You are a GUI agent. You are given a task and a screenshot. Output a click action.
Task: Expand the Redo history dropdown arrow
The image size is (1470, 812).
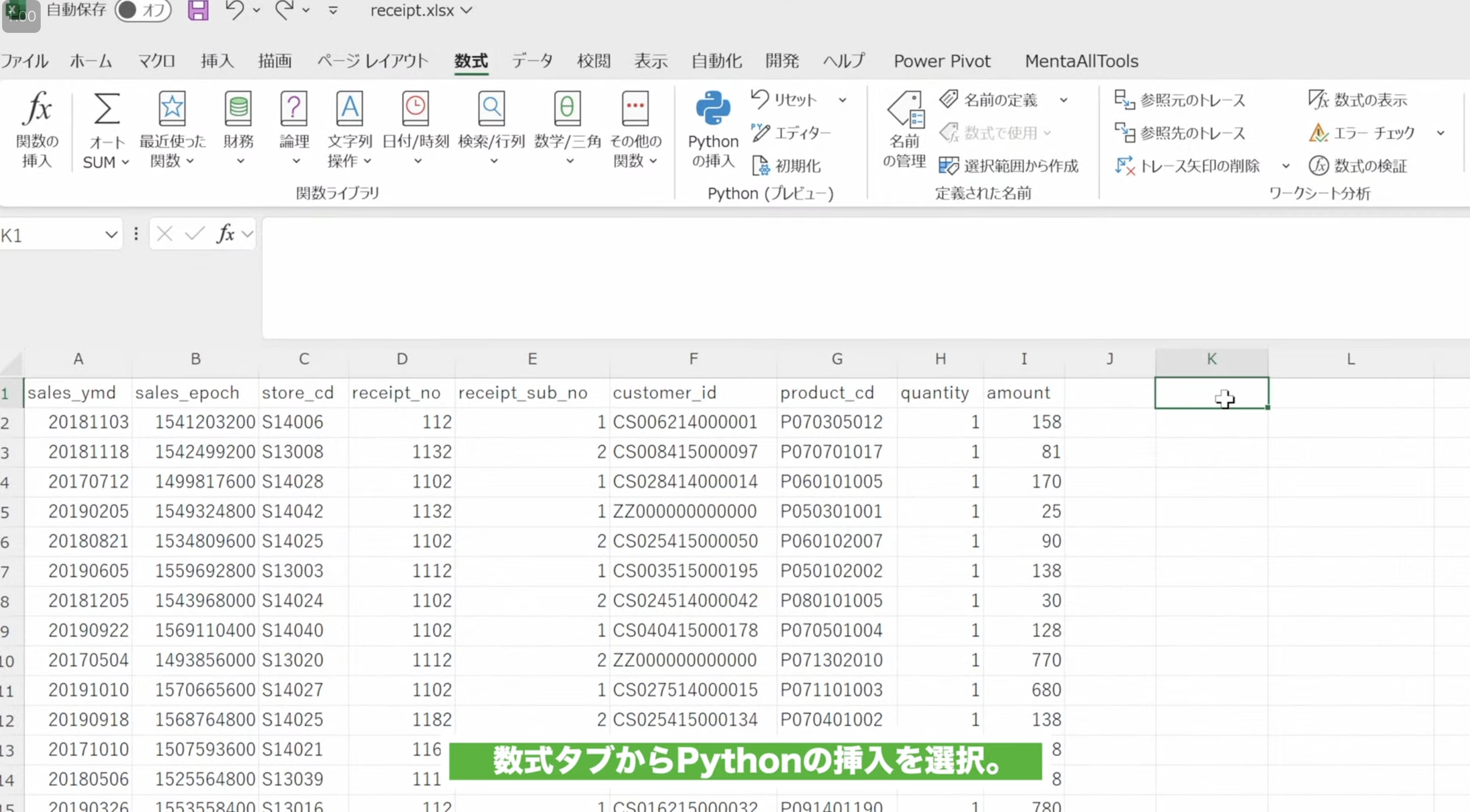(x=306, y=10)
